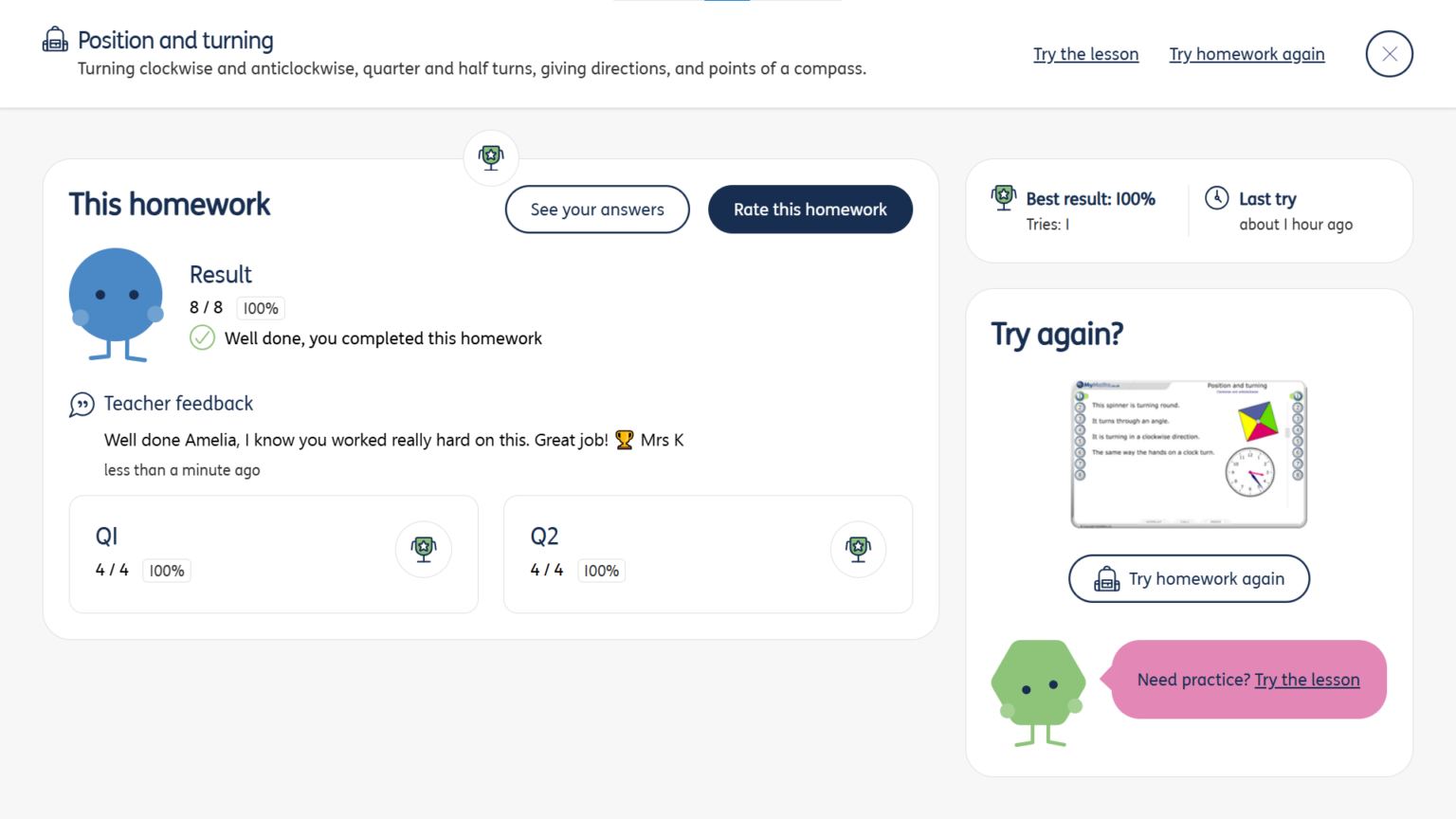Image resolution: width=1456 pixels, height=819 pixels.
Task: Click the Last try clock icon
Action: pyautogui.click(x=1217, y=197)
